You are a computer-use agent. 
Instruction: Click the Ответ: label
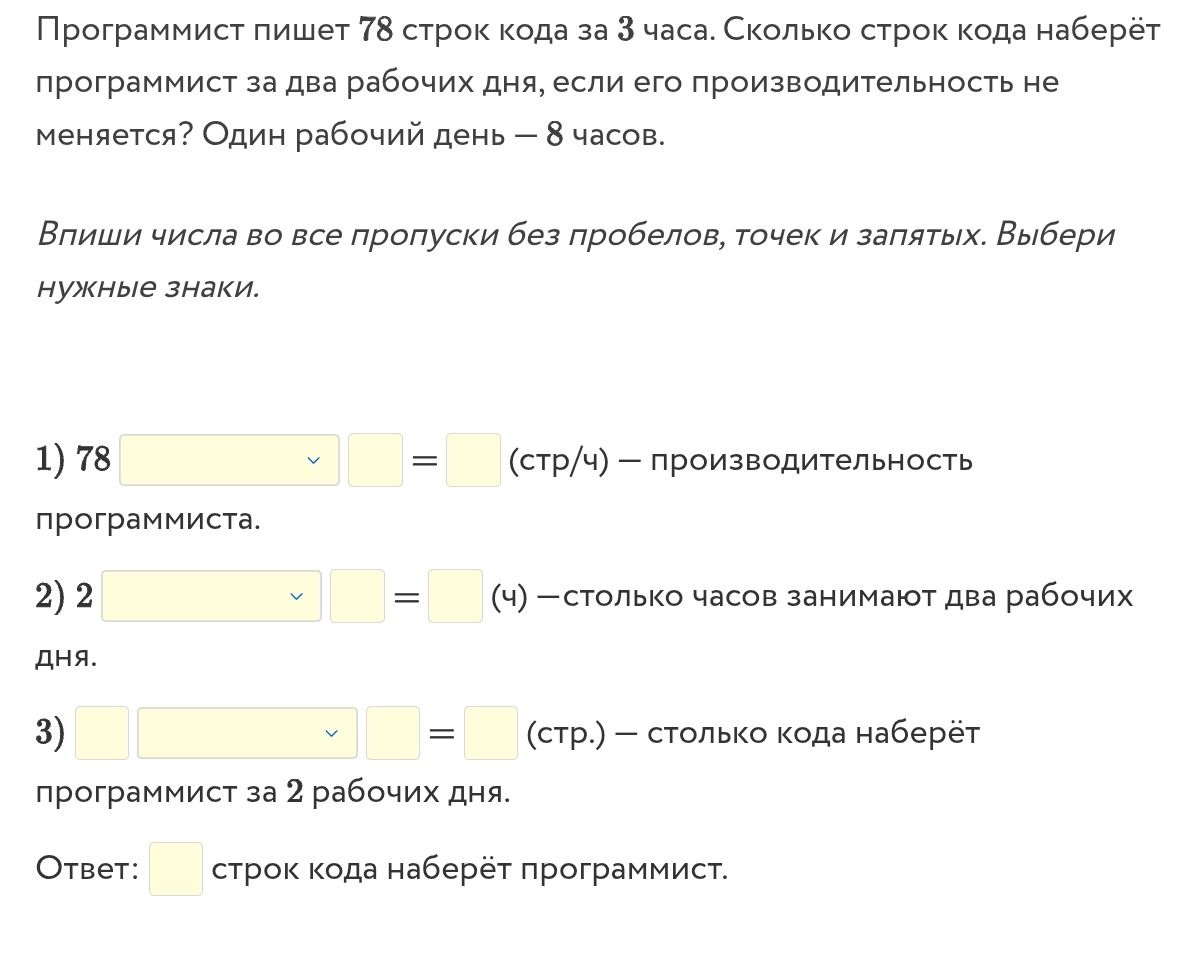tap(87, 869)
